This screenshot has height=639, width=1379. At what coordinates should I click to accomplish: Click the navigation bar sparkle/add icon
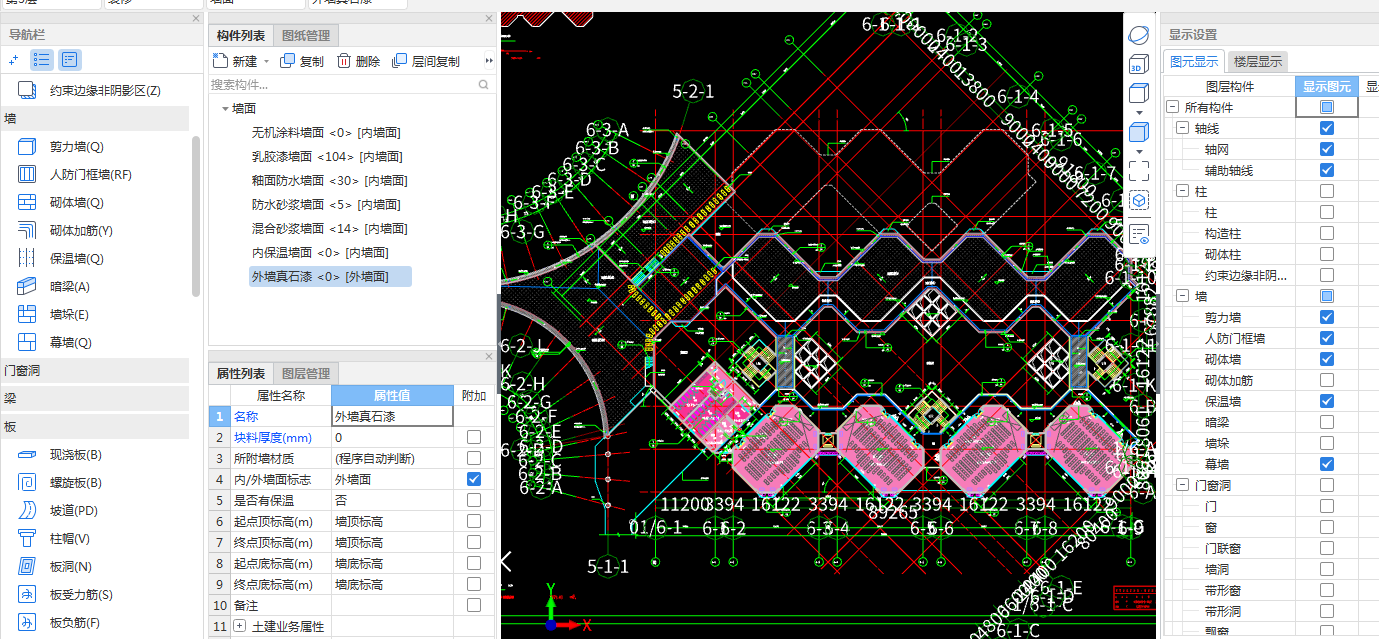(14, 60)
